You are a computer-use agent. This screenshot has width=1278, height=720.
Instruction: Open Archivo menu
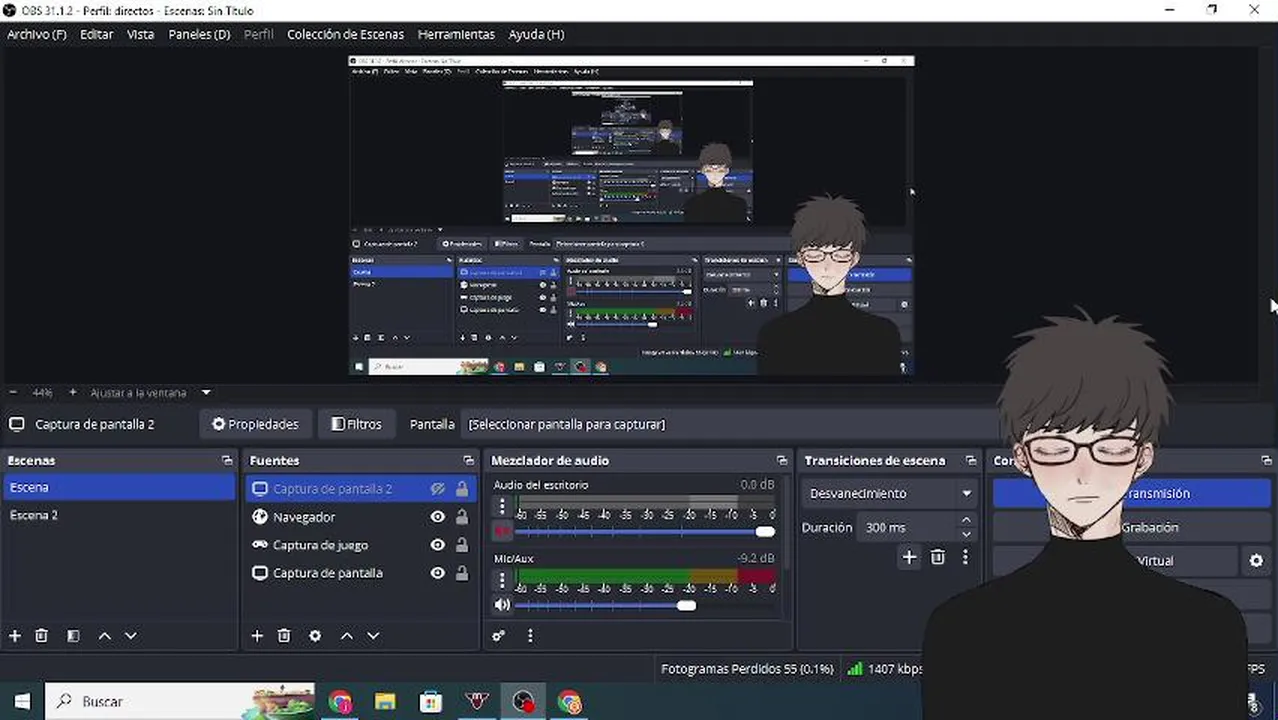pyautogui.click(x=37, y=34)
